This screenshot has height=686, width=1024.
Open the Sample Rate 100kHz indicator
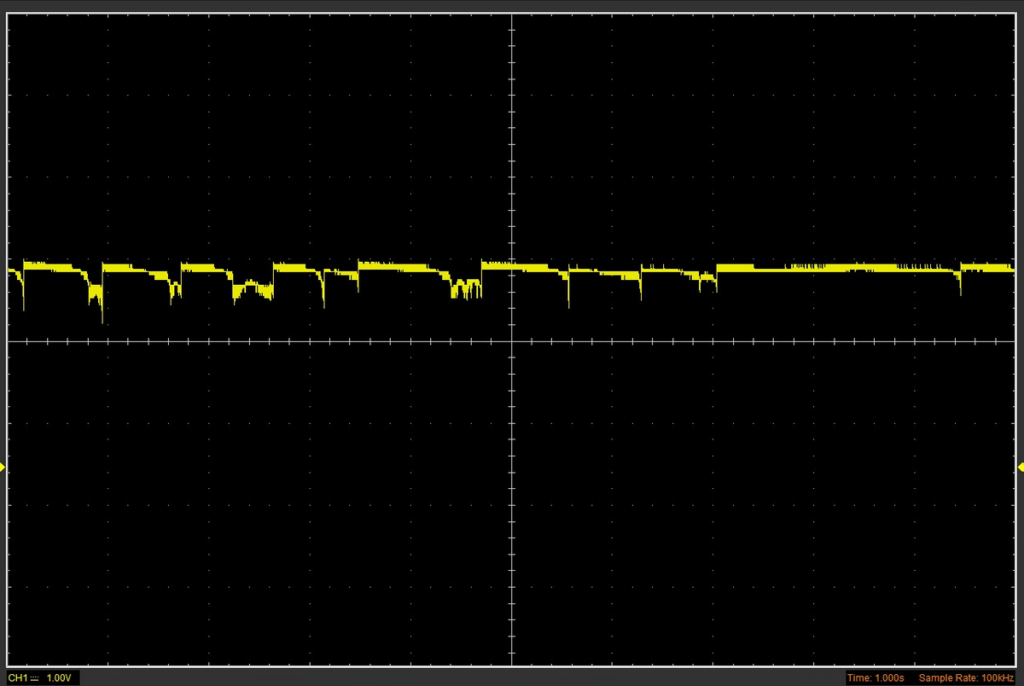tap(965, 677)
